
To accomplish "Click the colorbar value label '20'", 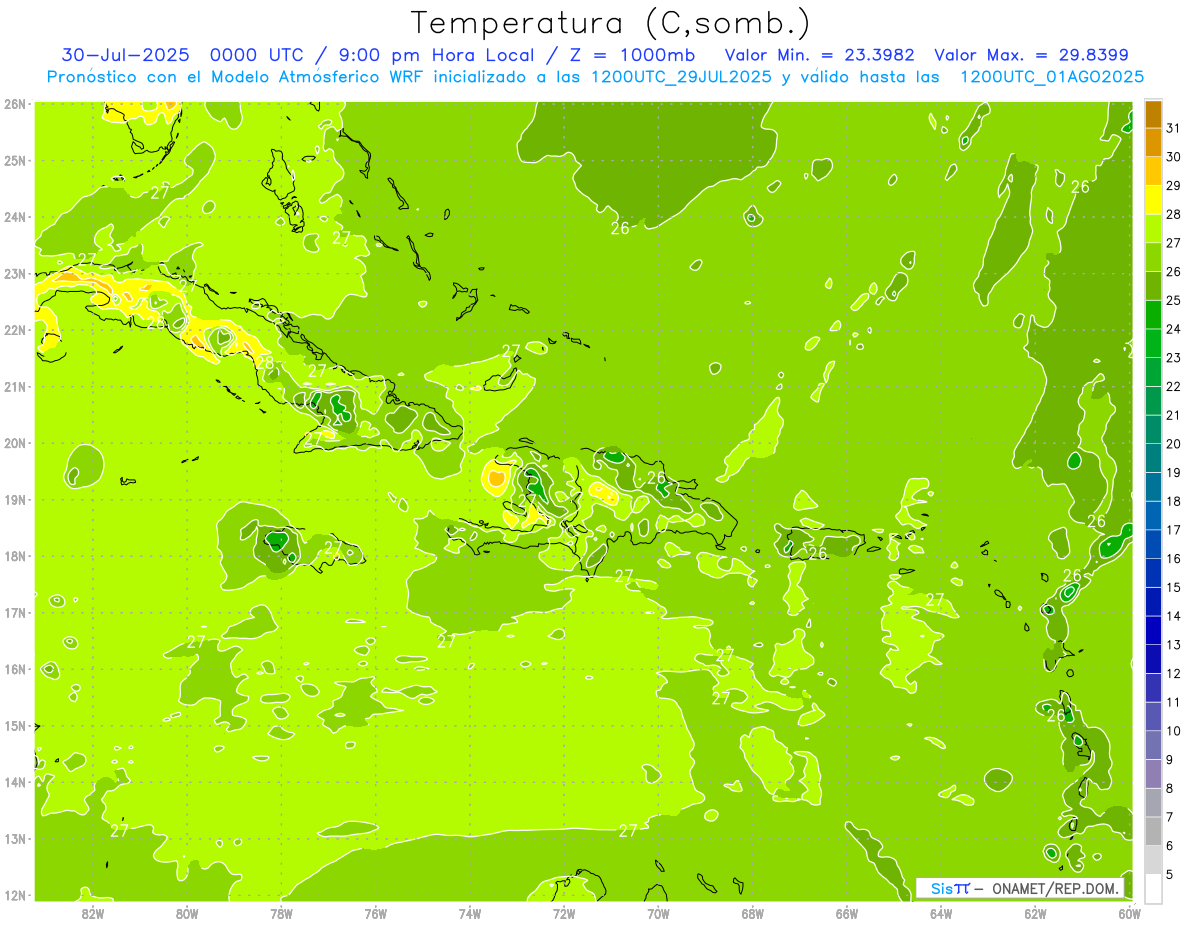I will point(1173,444).
